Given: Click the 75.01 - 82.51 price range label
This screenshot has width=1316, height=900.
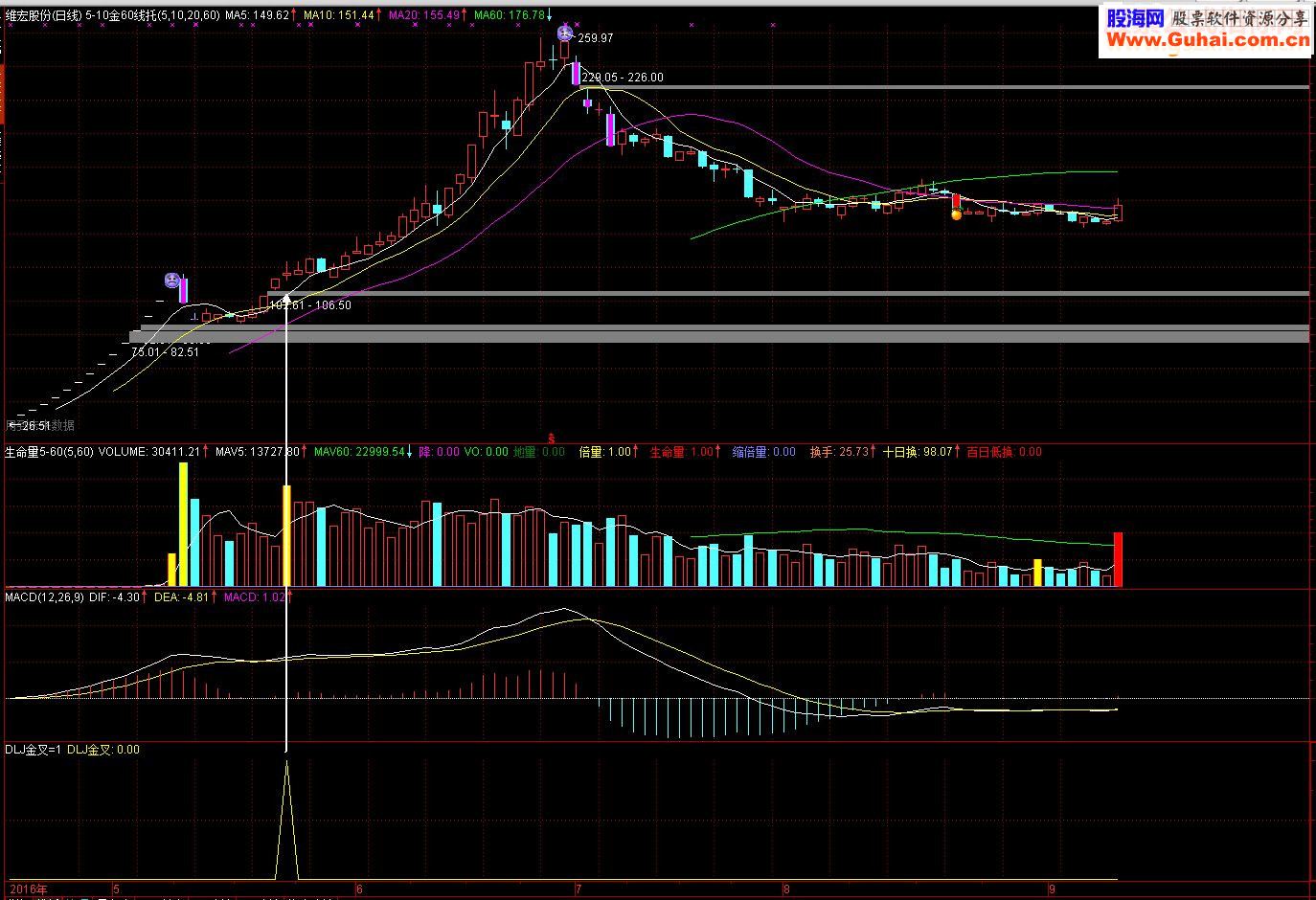Looking at the screenshot, I should click(166, 352).
